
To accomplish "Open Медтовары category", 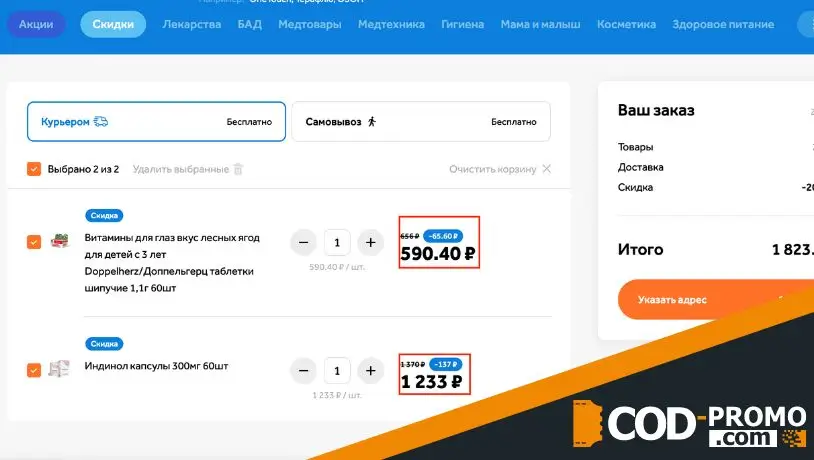I will click(x=310, y=24).
